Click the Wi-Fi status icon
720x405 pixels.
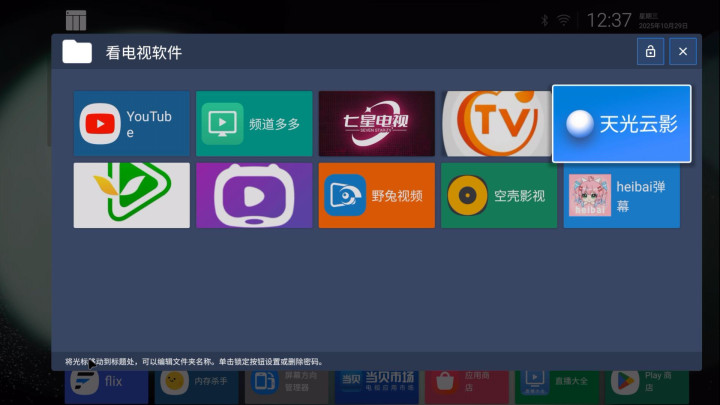pyautogui.click(x=563, y=20)
